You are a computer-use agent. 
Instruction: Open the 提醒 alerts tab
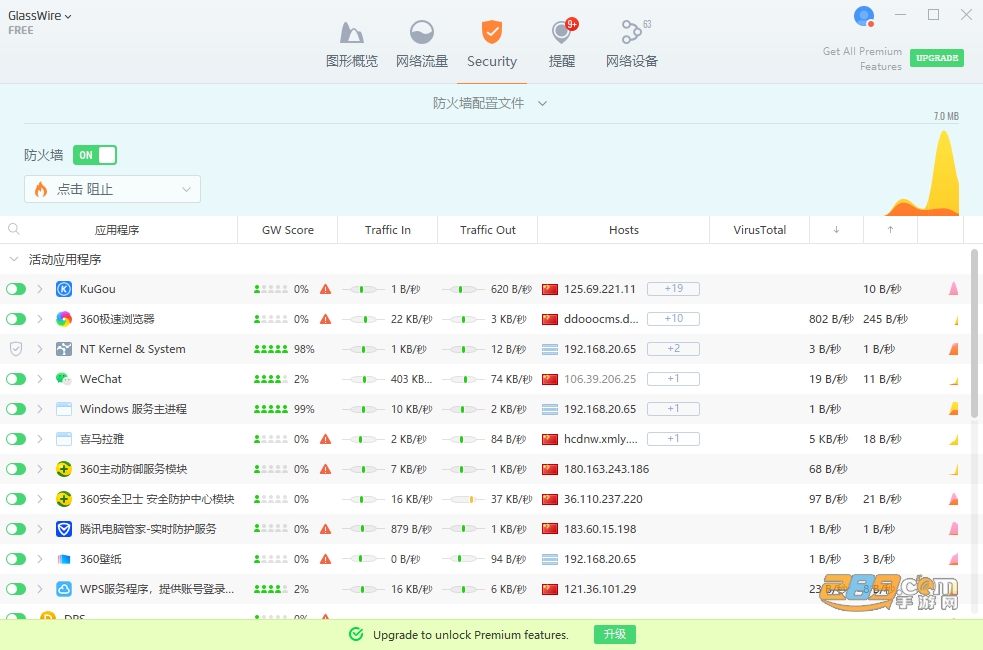(x=562, y=45)
